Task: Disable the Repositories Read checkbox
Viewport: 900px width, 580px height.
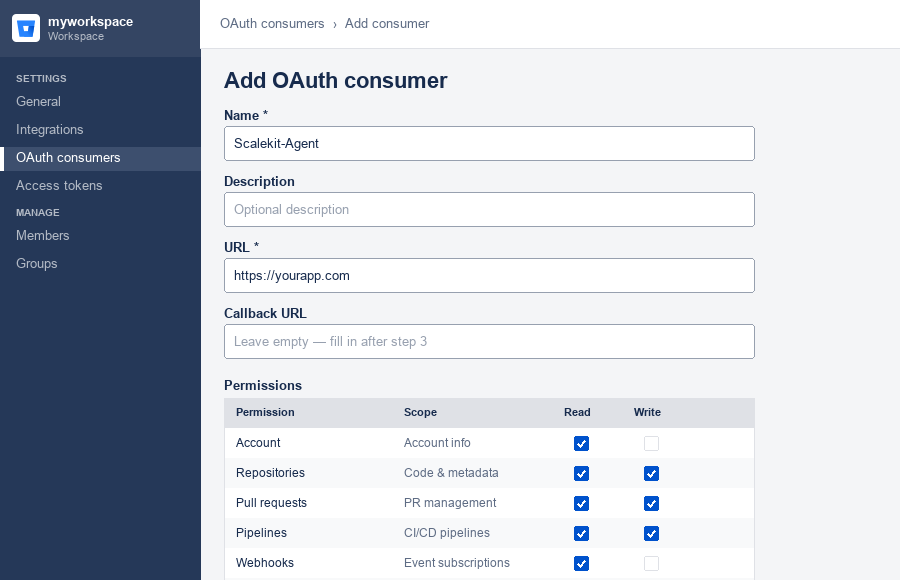Action: click(x=581, y=473)
